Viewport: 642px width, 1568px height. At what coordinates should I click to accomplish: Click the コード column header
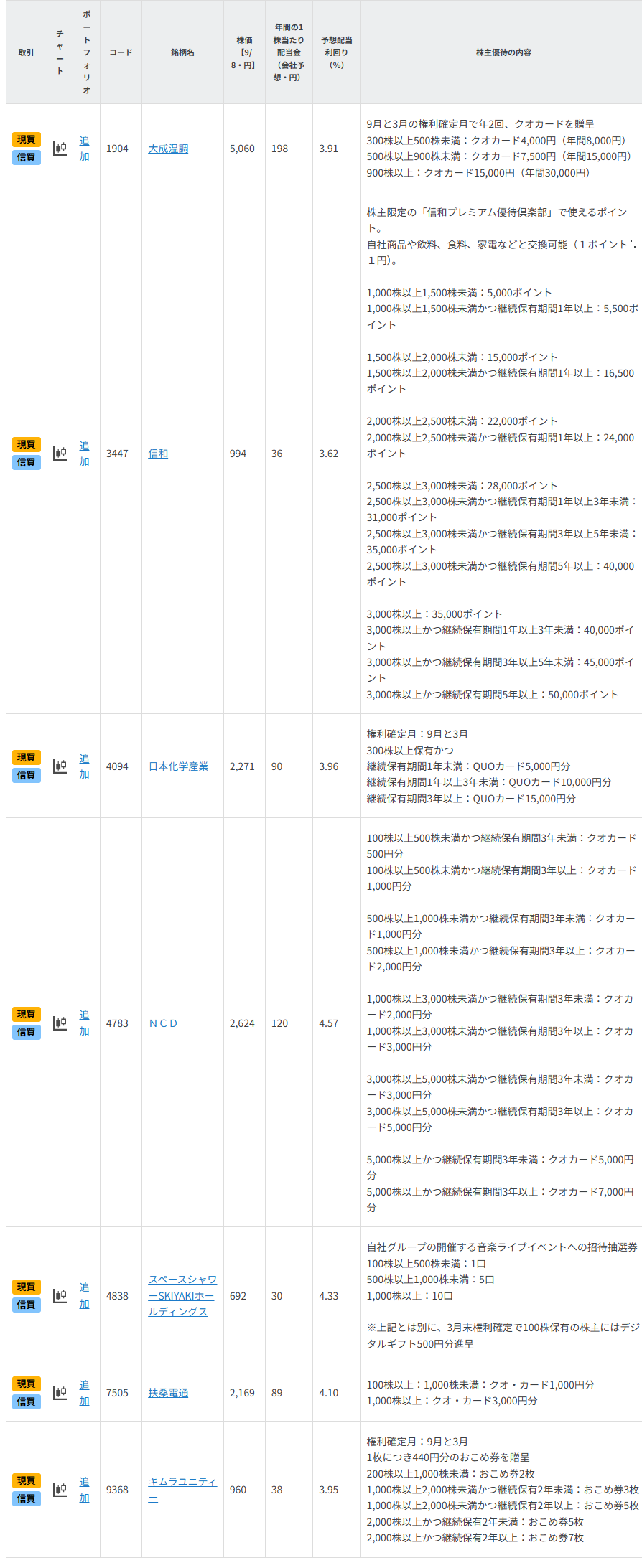click(x=121, y=52)
